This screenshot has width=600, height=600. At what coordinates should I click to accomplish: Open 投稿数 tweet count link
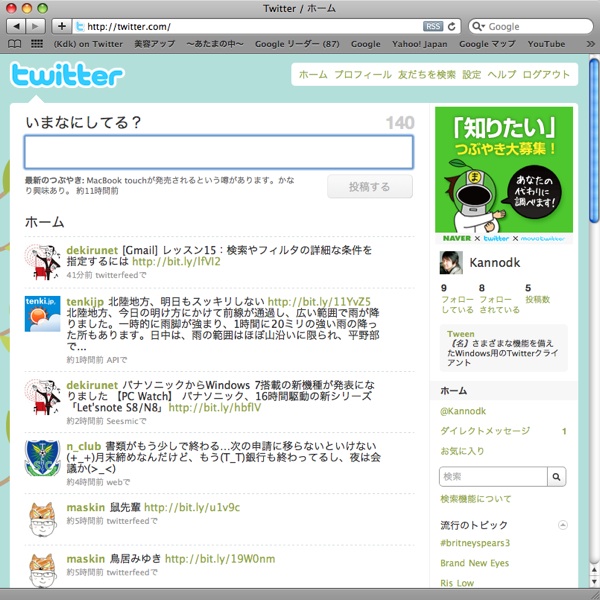pyautogui.click(x=537, y=294)
